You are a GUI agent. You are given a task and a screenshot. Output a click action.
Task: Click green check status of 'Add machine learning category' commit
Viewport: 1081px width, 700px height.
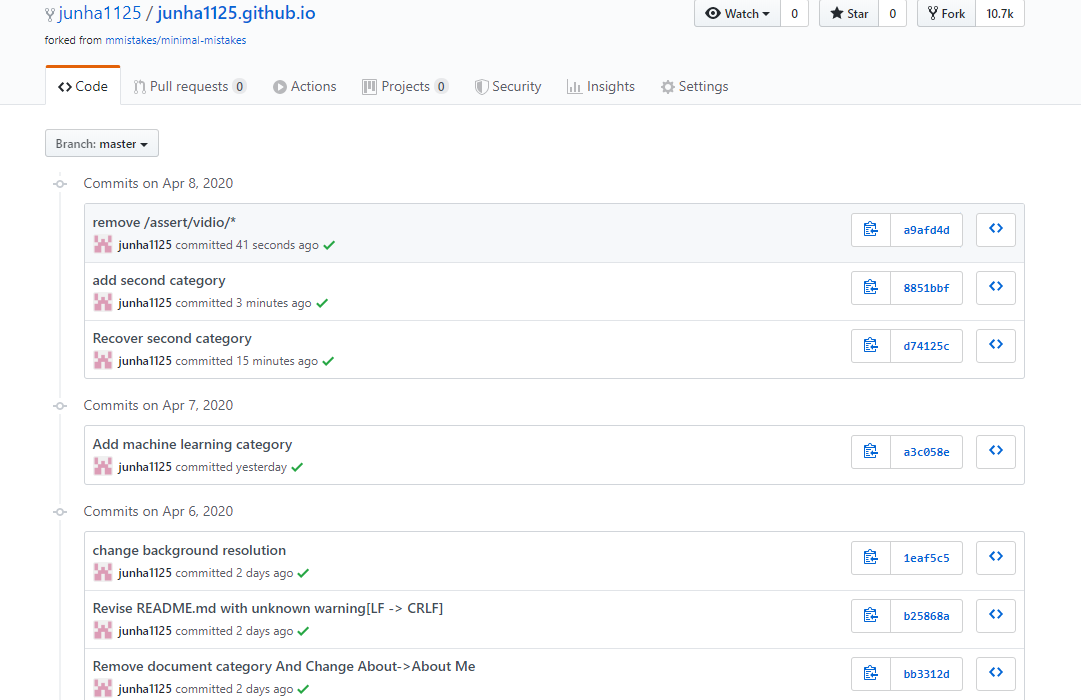[x=297, y=467]
